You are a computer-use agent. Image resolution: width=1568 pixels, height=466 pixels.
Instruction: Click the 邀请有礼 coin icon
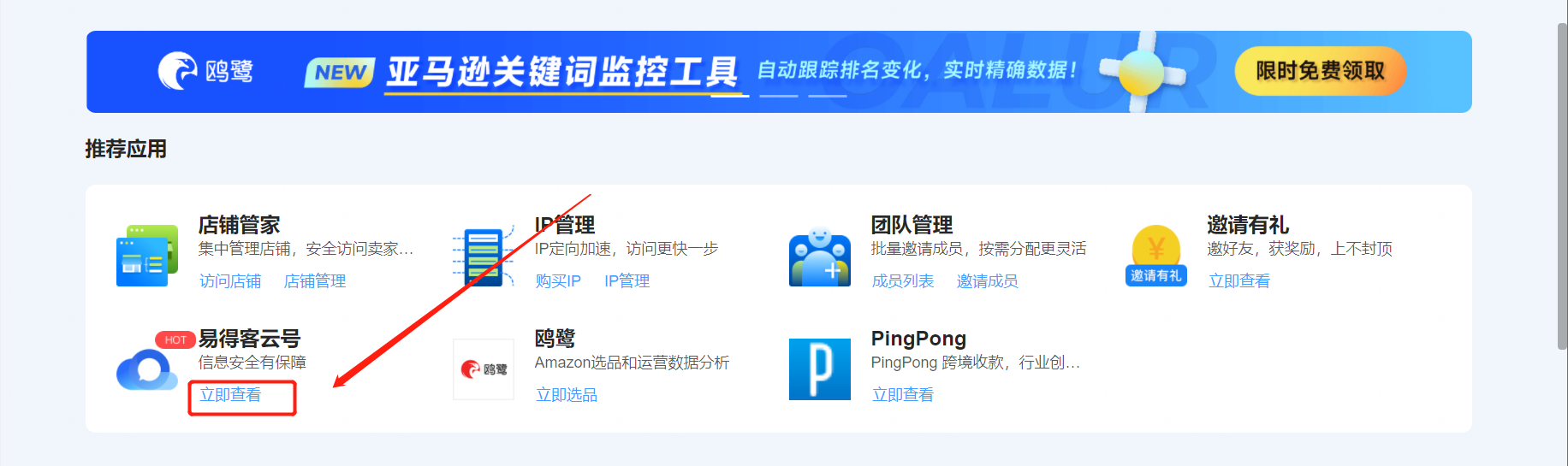pyautogui.click(x=1155, y=255)
